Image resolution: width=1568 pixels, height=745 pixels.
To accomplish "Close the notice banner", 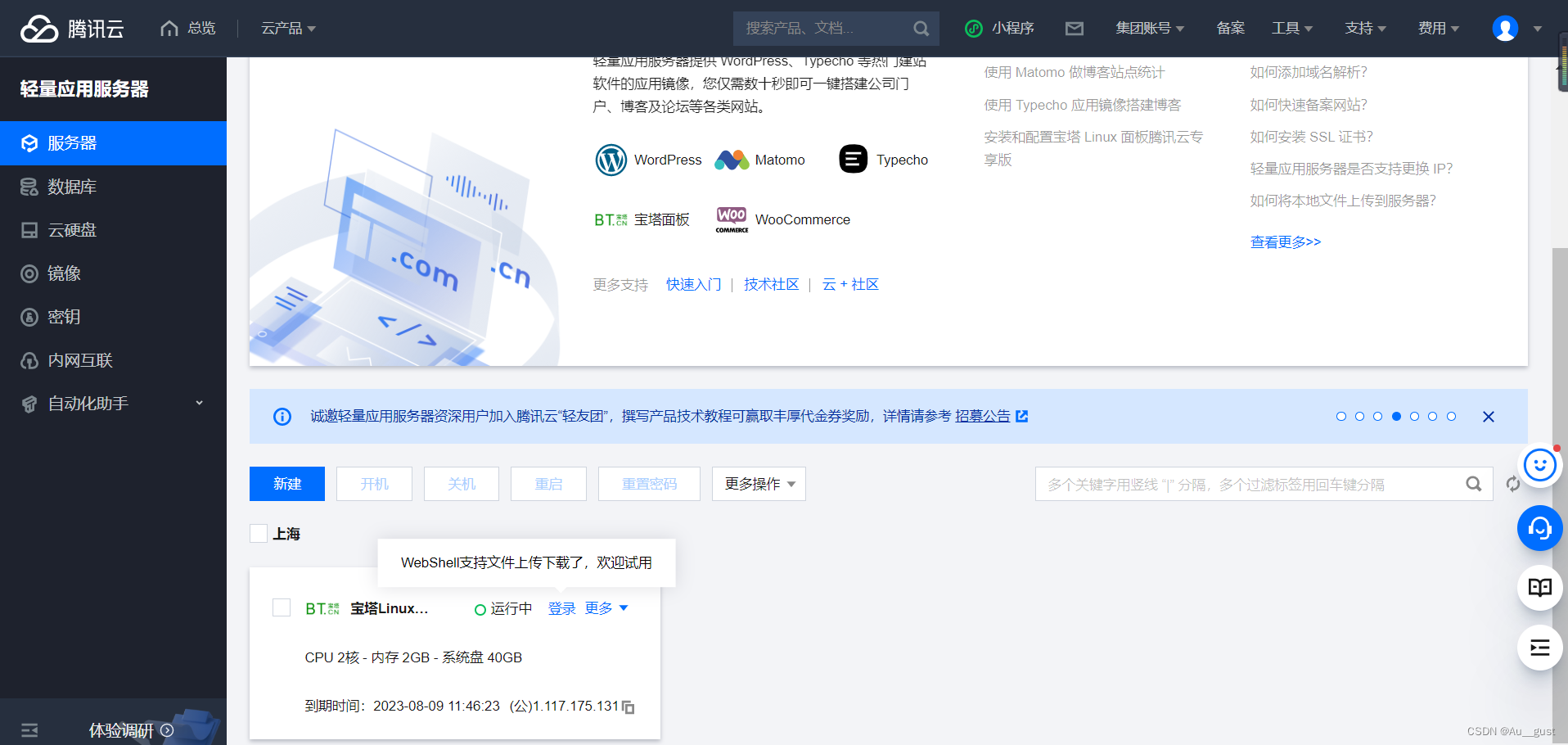I will (x=1489, y=417).
